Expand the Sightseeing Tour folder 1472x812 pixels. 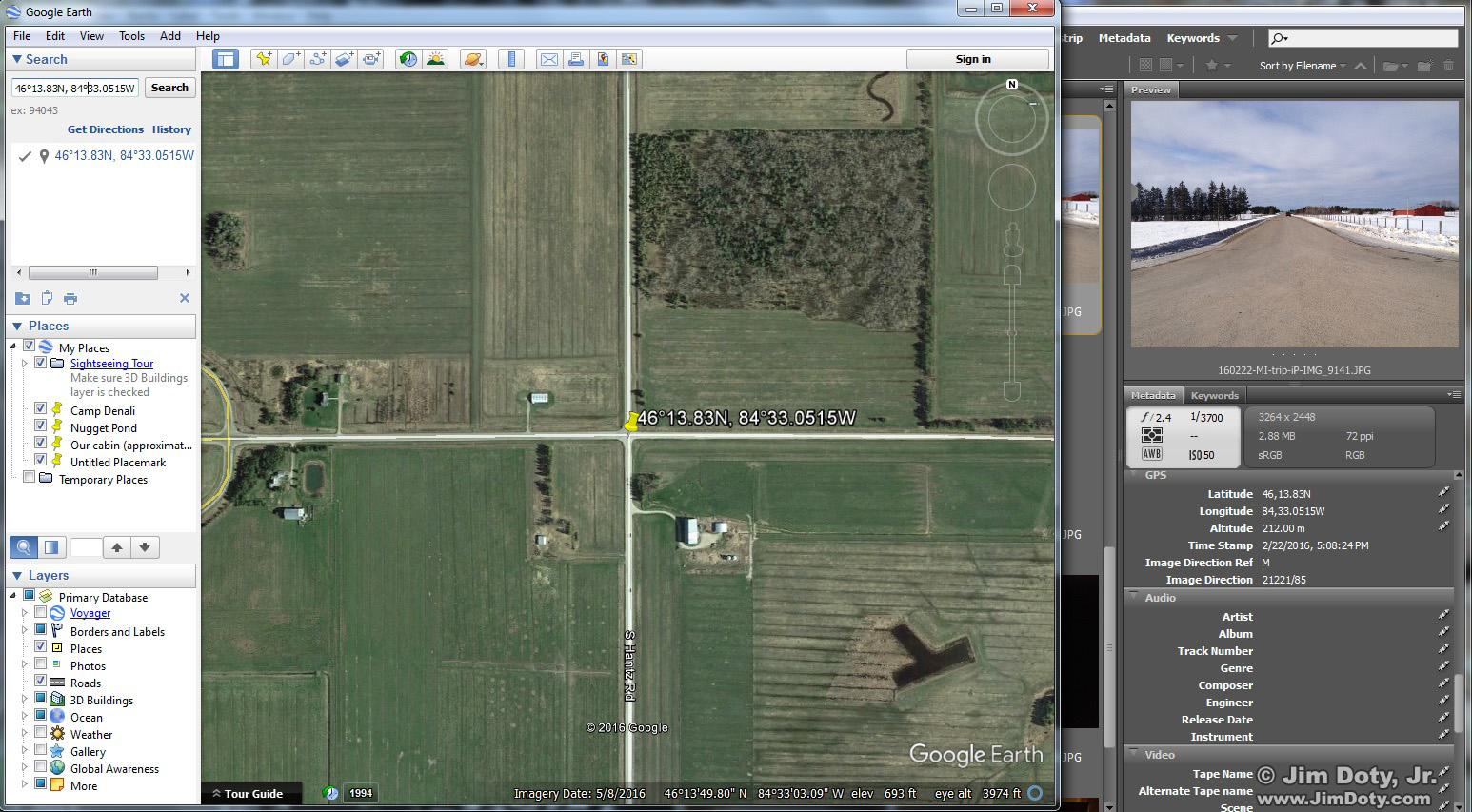(x=25, y=363)
